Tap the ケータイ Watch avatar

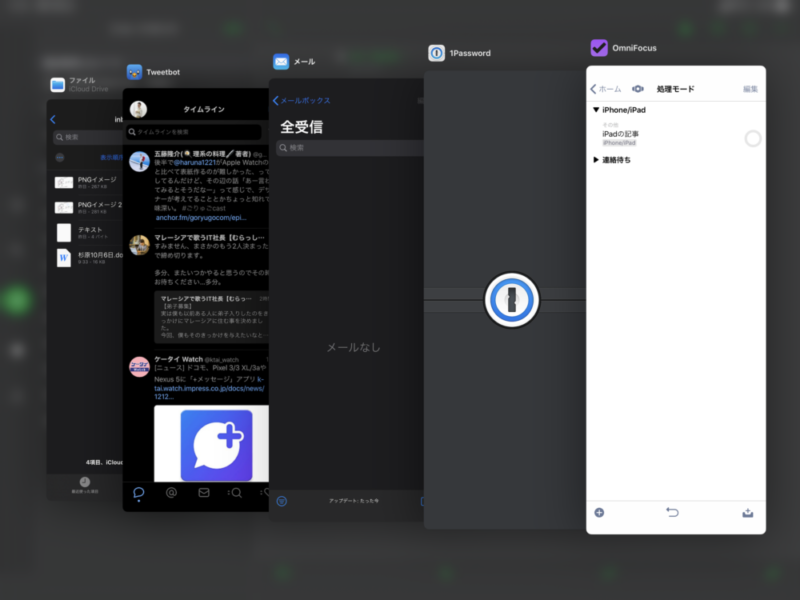click(x=139, y=367)
